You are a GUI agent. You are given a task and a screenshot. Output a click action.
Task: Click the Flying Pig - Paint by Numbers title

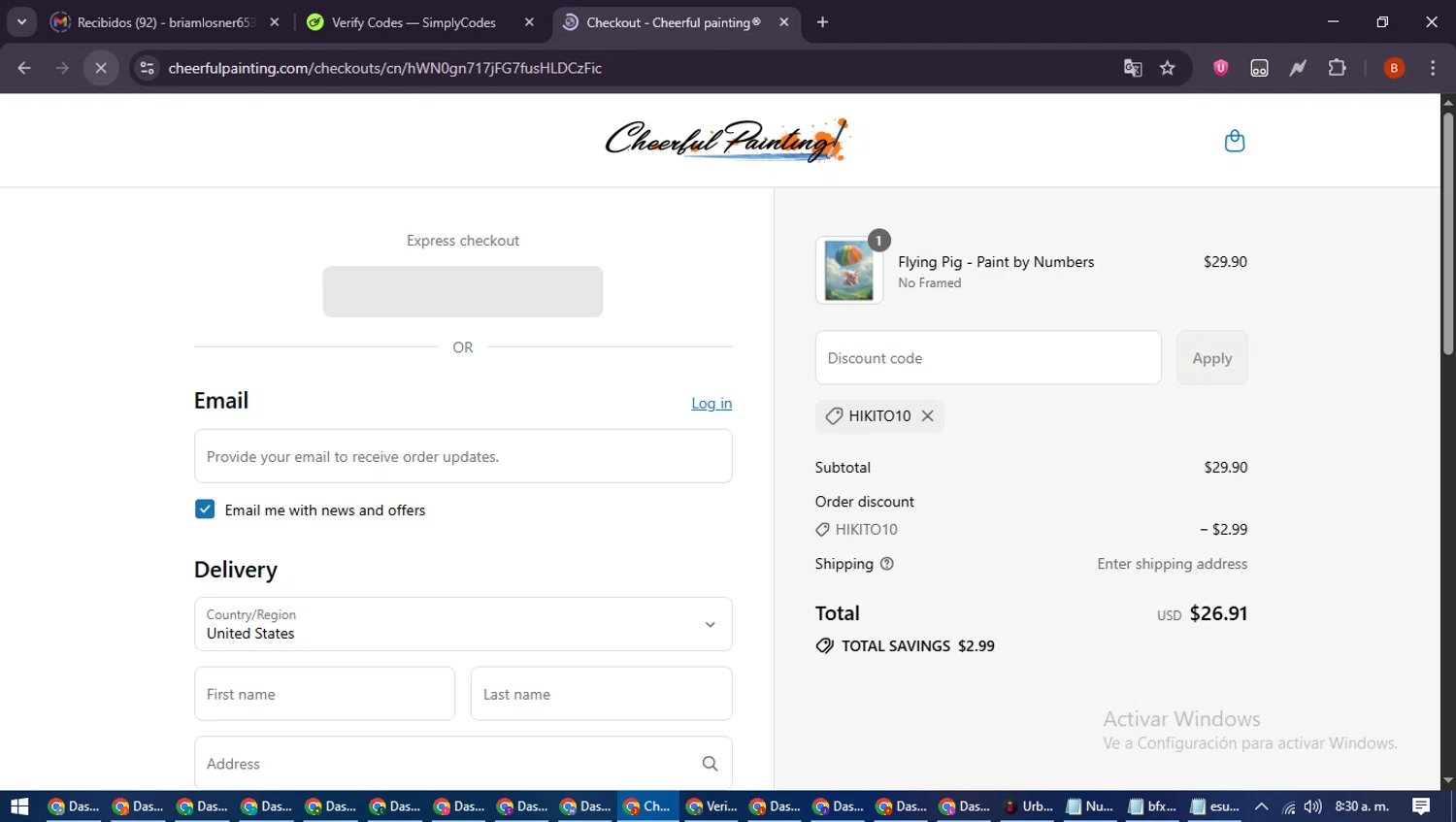996,262
